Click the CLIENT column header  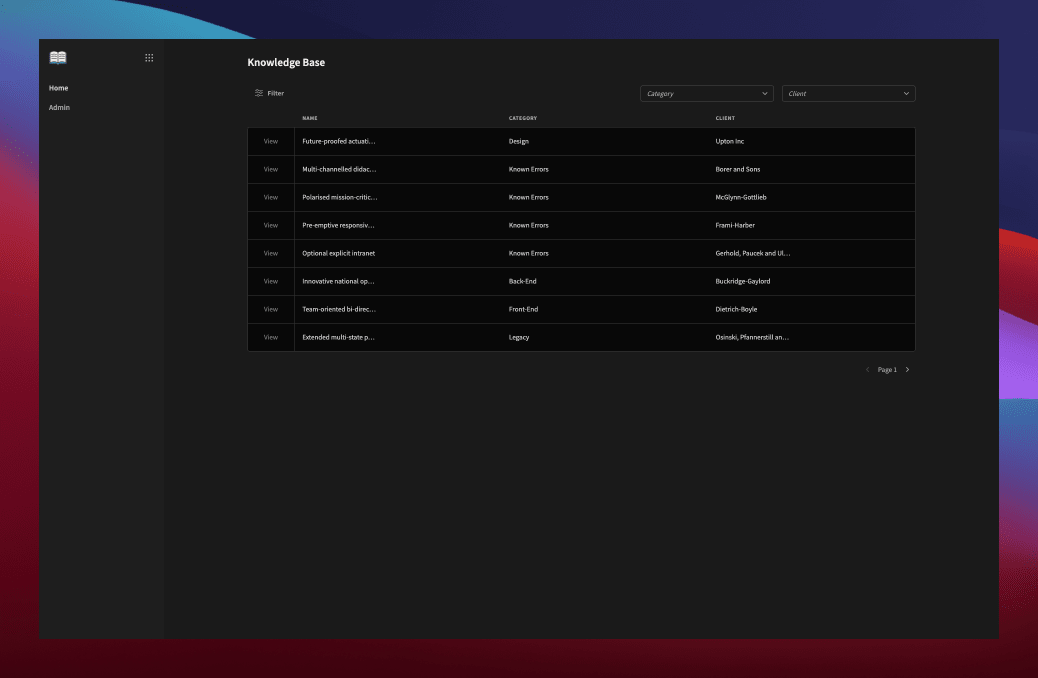[x=725, y=118]
